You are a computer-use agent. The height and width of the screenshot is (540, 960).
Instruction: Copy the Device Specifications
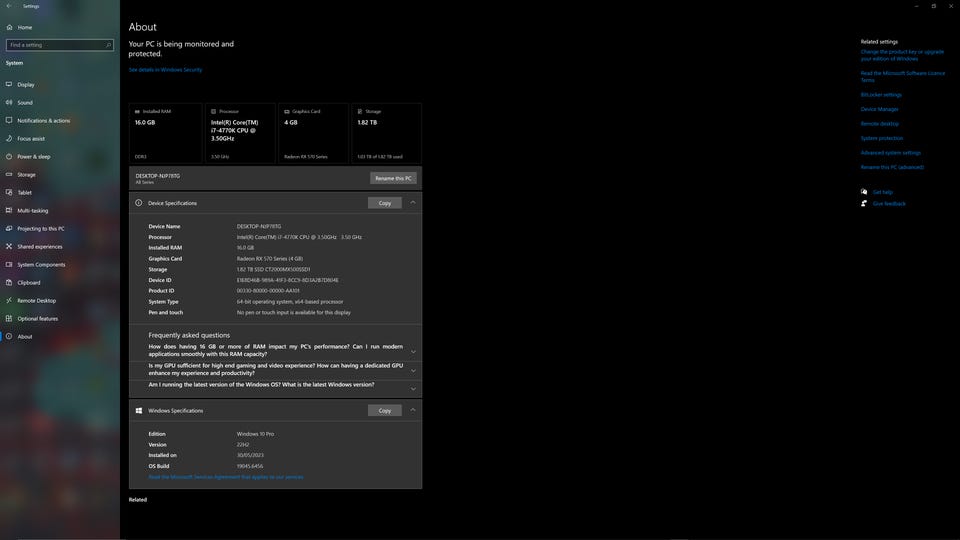tap(384, 203)
